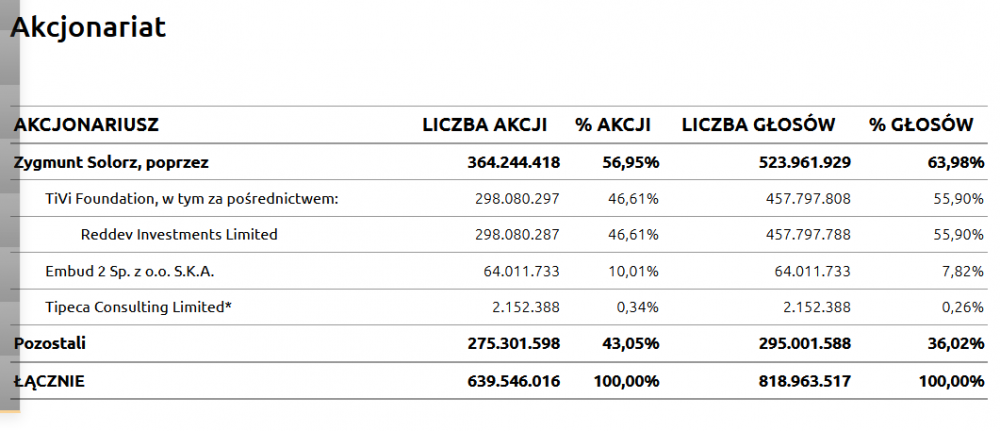1000x431 pixels.
Task: Click share count 364.244.418 cell
Action: [513, 162]
